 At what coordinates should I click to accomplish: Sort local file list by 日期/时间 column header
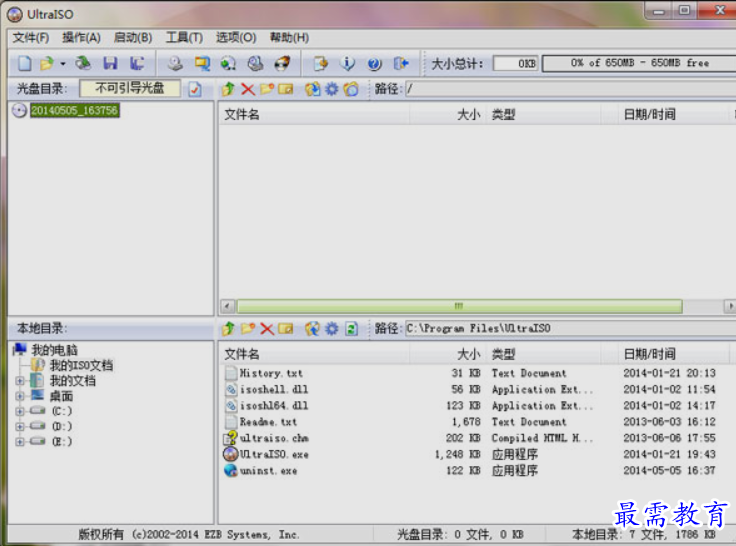click(x=674, y=354)
